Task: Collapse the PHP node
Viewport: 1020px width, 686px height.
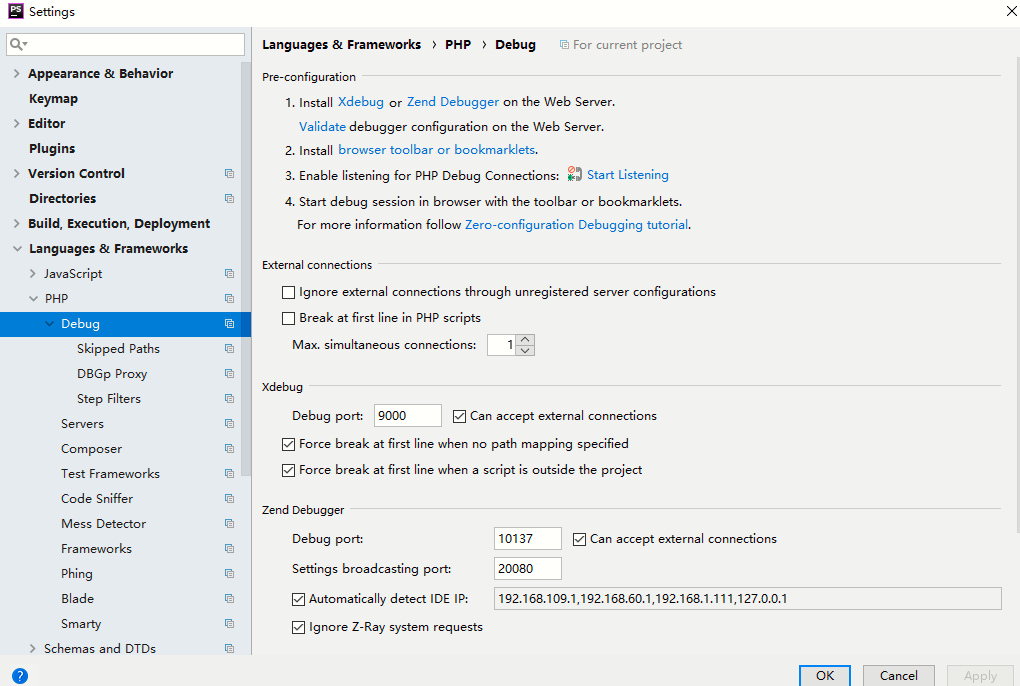Action: (x=33, y=298)
